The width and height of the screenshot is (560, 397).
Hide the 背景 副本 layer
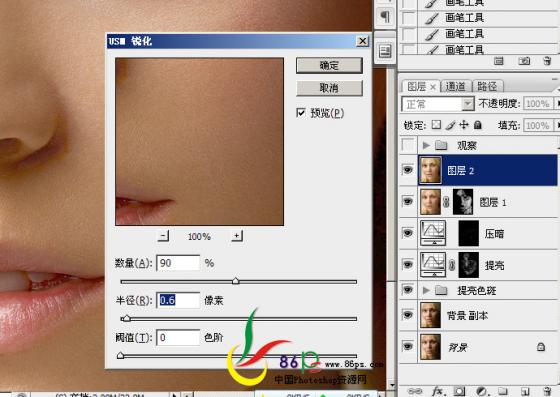(408, 315)
